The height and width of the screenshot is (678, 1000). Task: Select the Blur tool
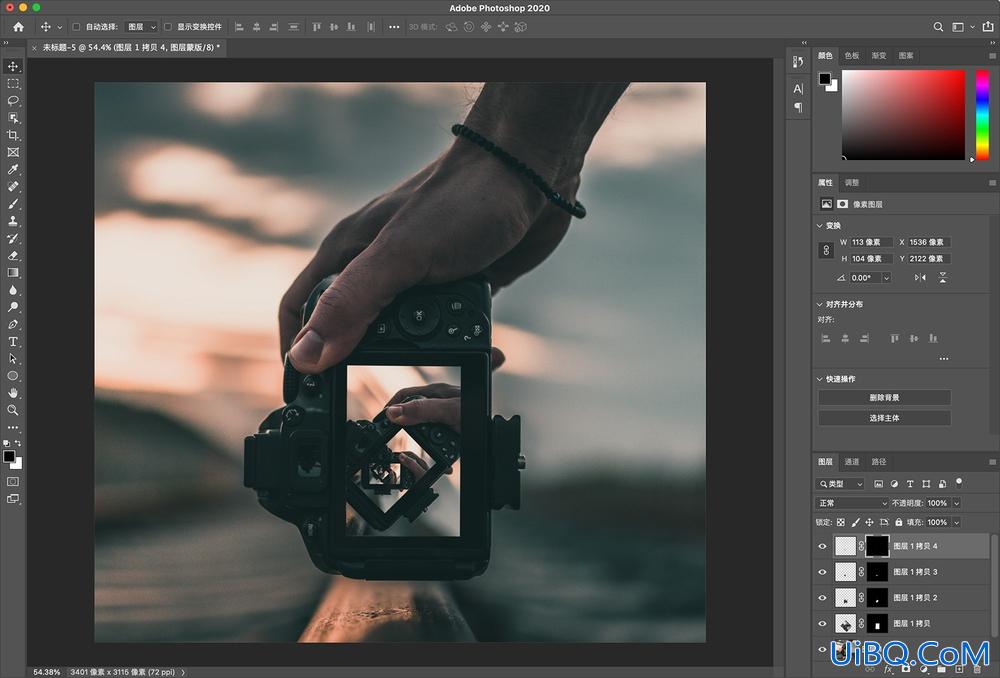click(13, 290)
